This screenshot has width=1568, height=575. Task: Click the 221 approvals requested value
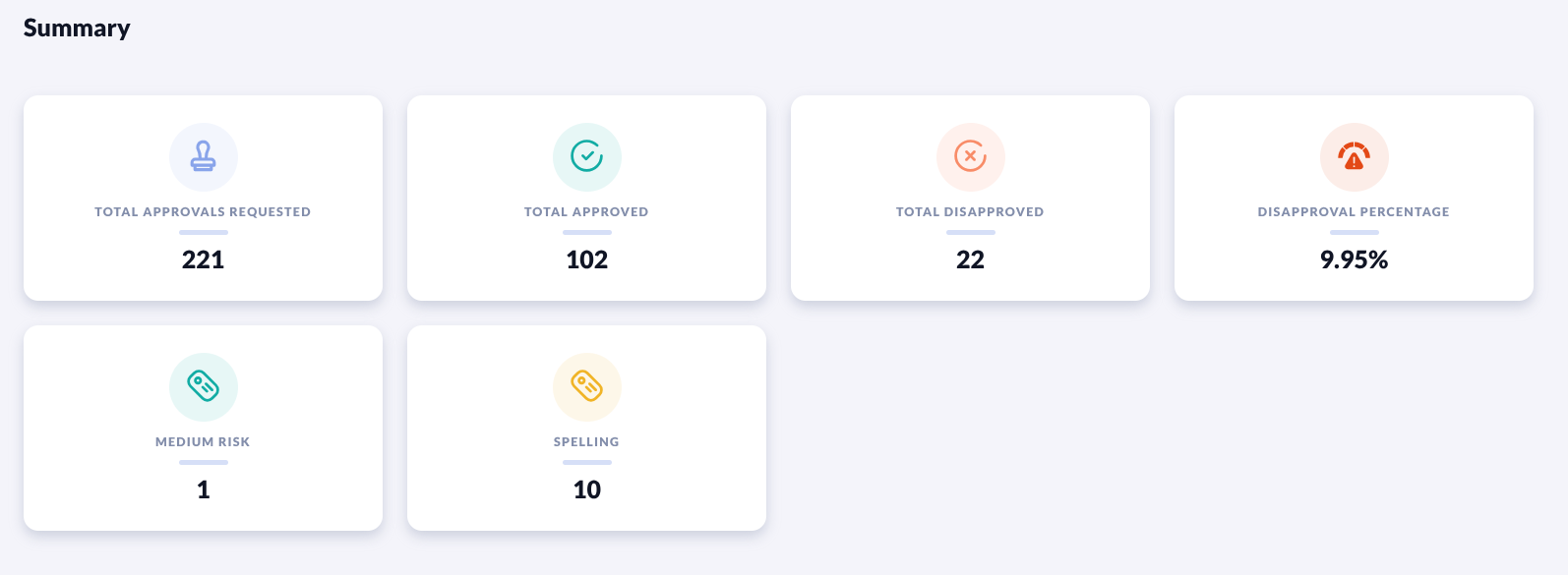(x=204, y=260)
